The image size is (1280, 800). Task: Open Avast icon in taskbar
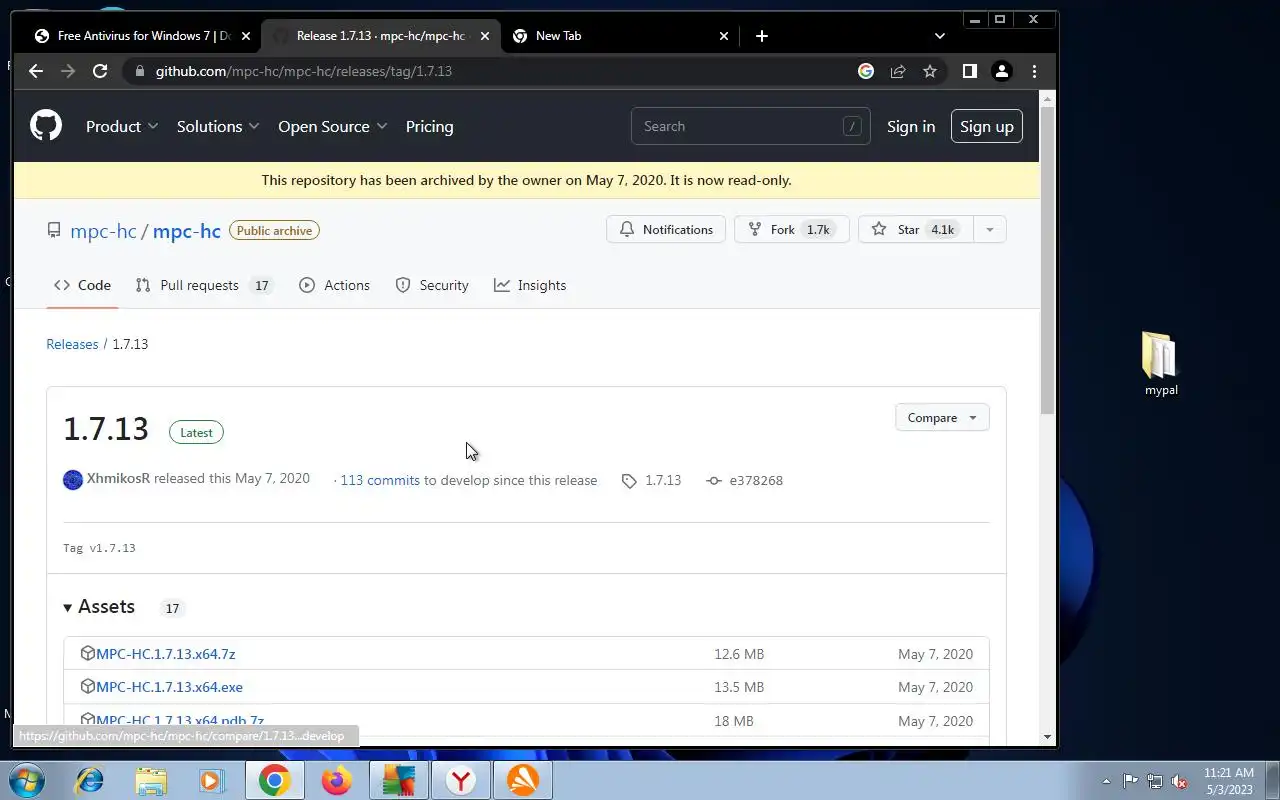(522, 780)
